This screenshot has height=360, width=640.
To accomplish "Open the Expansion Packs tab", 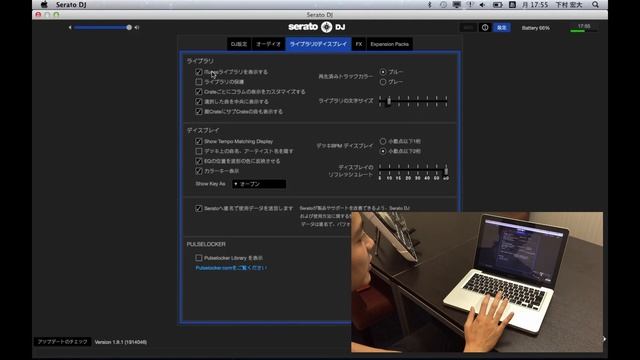I will tap(389, 44).
